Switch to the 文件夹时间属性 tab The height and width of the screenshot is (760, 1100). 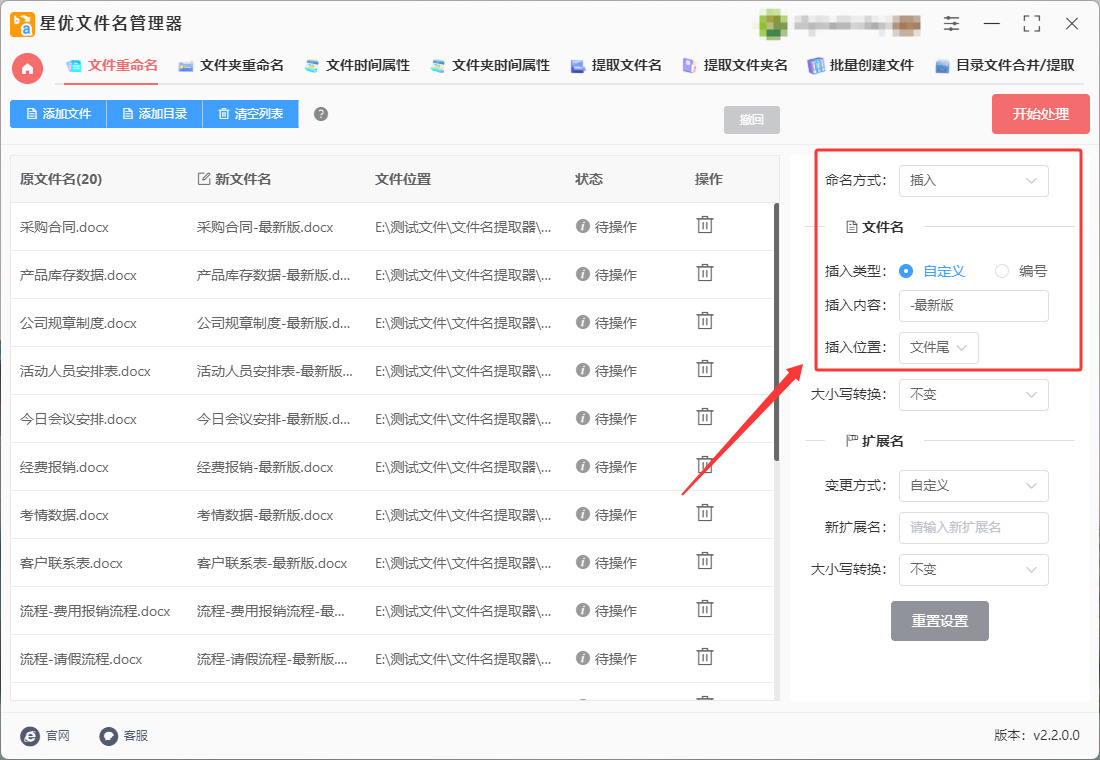point(490,66)
